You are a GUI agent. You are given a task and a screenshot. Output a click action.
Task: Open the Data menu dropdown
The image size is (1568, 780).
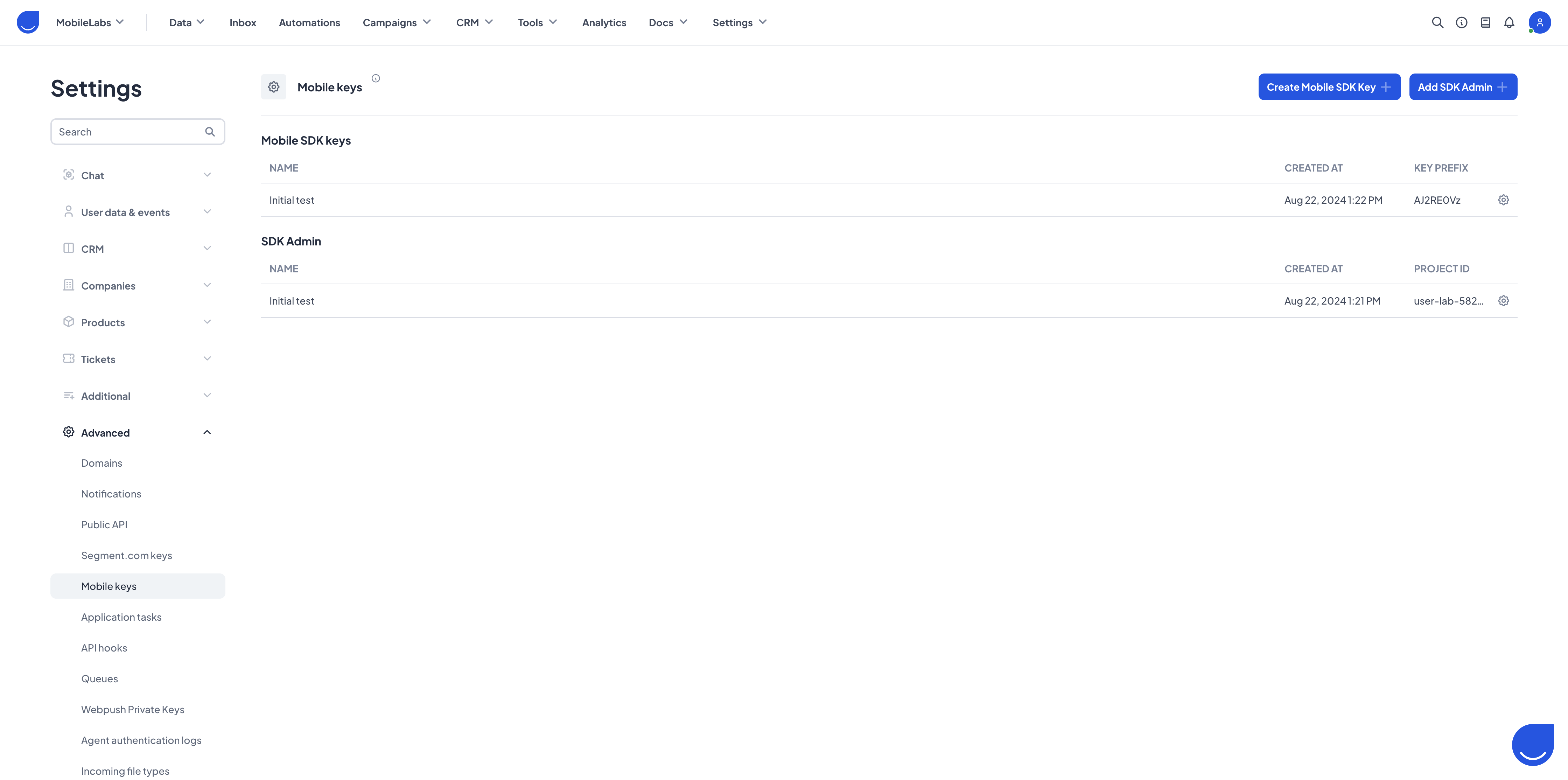tap(187, 22)
